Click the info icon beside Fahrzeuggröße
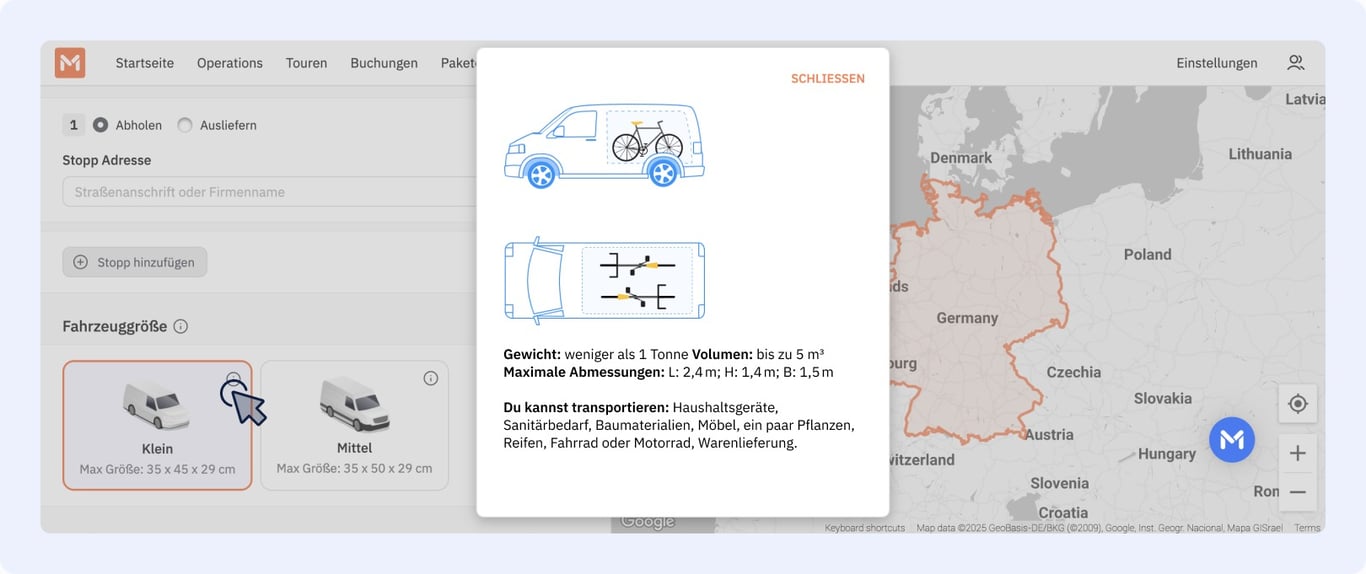Image resolution: width=1366 pixels, height=574 pixels. [181, 326]
